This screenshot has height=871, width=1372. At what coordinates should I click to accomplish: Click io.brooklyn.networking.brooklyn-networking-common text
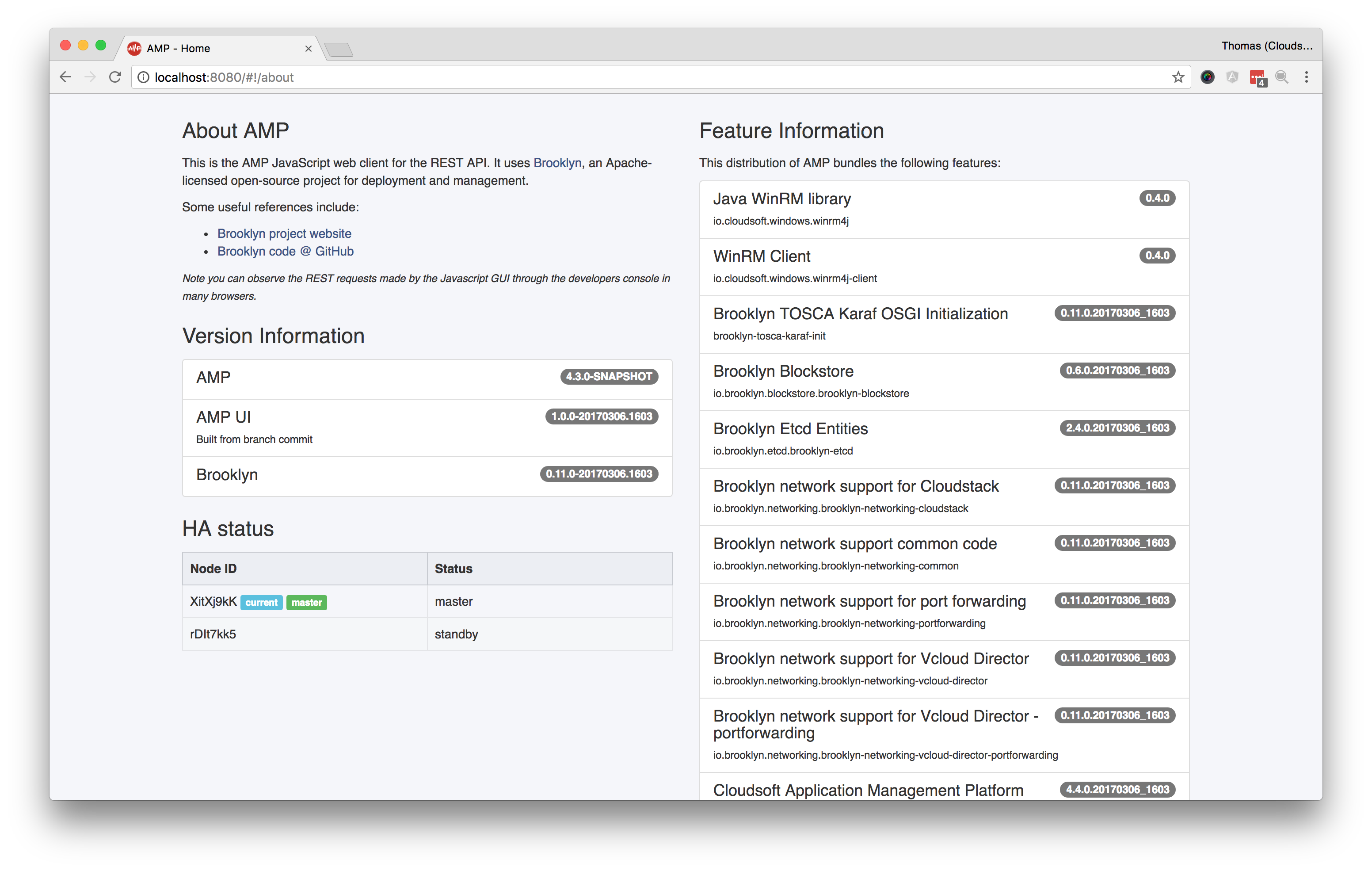pyautogui.click(x=836, y=566)
